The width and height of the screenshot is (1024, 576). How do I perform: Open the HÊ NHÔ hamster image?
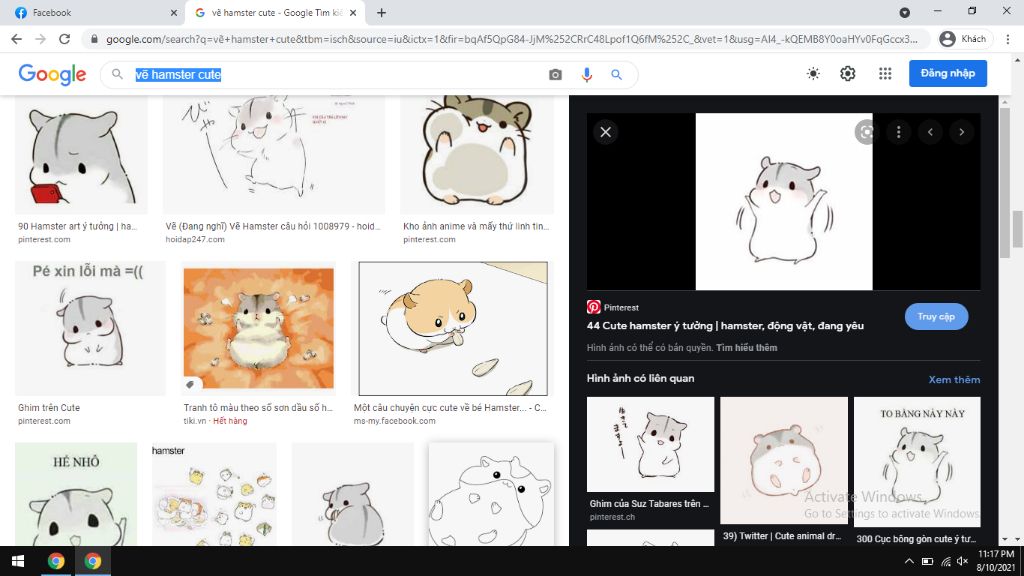point(76,494)
